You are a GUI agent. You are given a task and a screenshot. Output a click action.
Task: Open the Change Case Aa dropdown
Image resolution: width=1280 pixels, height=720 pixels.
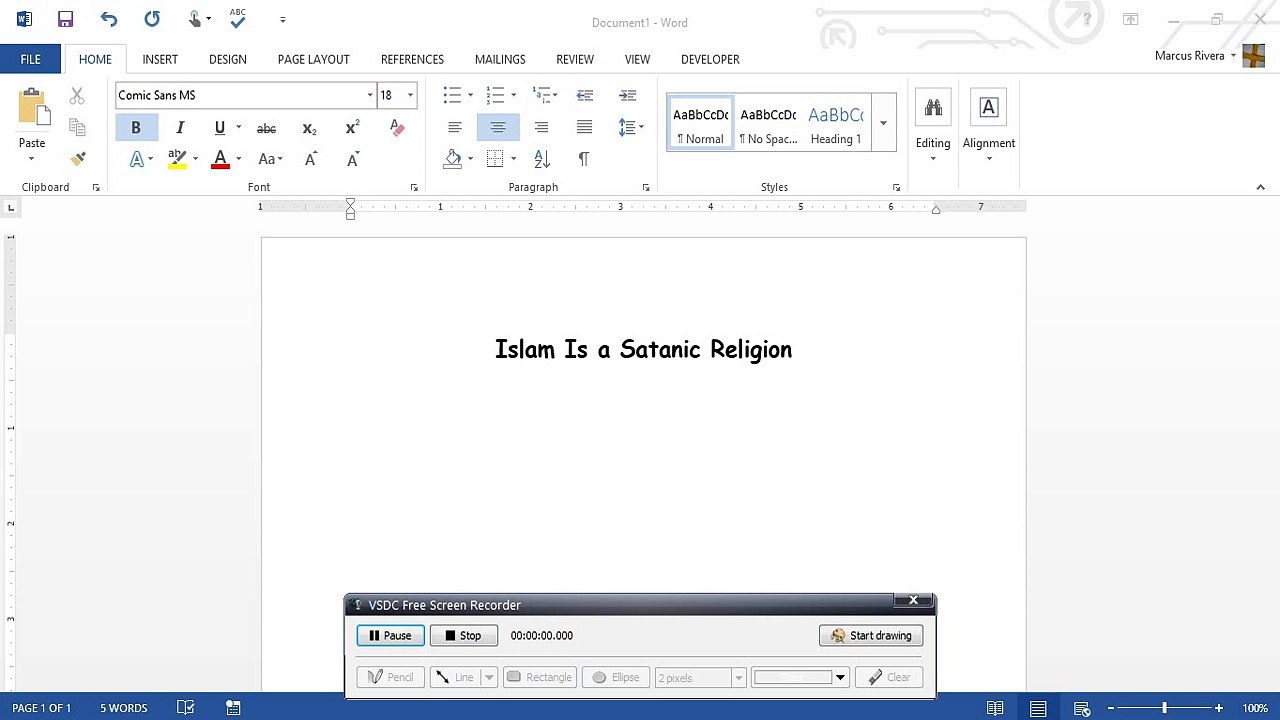[270, 160]
